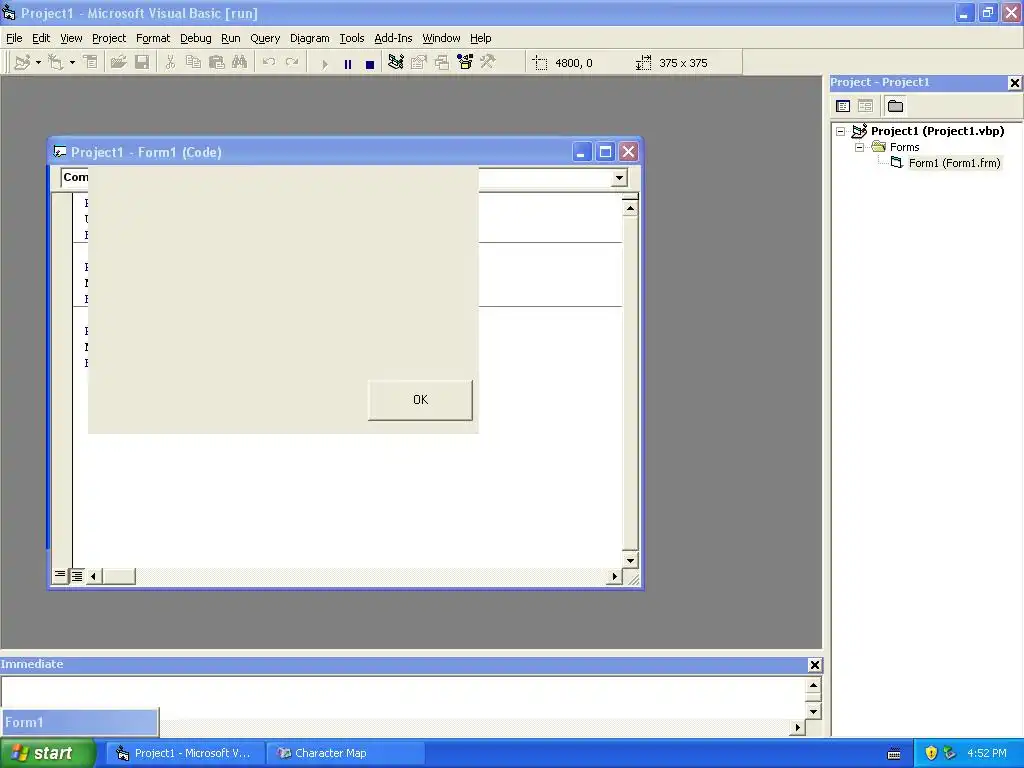The height and width of the screenshot is (768, 1024).
Task: Click the Open Project folder icon
Action: (118, 63)
